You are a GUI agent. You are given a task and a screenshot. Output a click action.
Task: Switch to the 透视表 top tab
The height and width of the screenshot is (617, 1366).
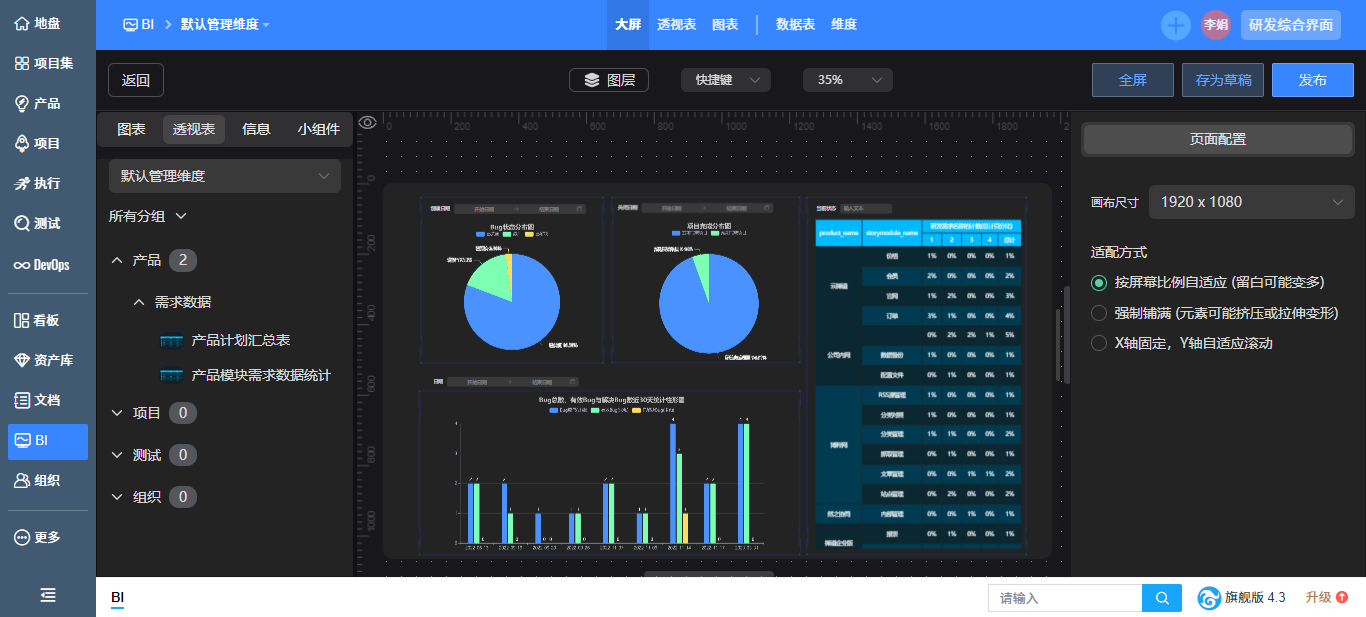point(677,25)
